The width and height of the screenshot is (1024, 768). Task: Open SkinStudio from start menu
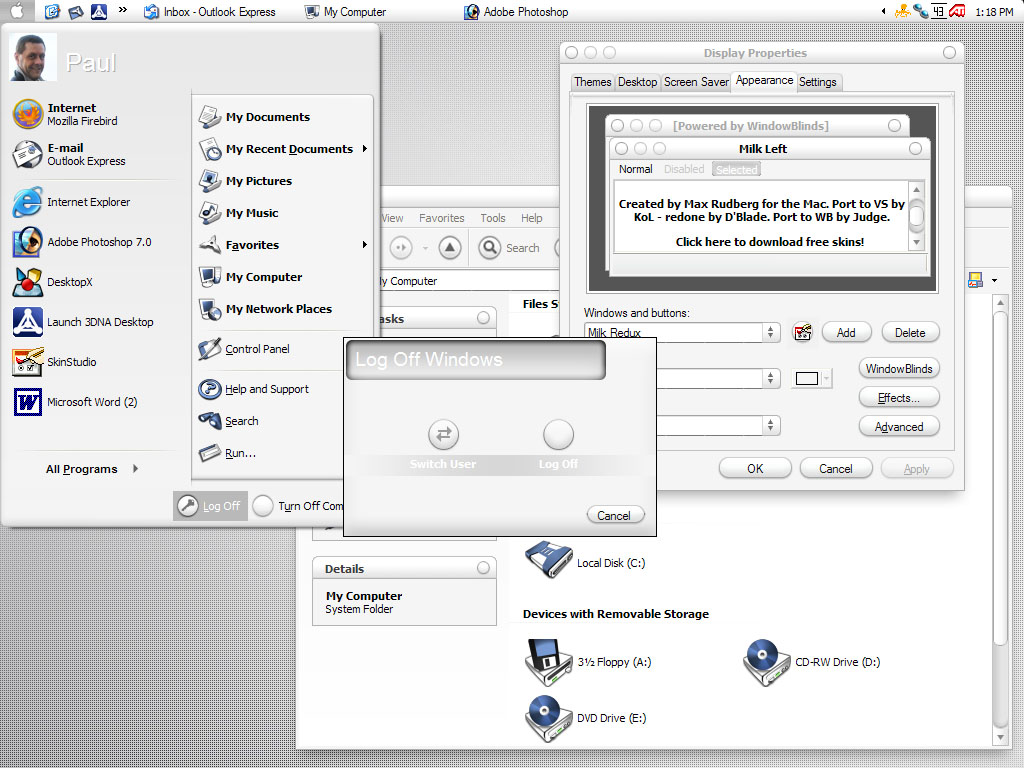[x=54, y=362]
